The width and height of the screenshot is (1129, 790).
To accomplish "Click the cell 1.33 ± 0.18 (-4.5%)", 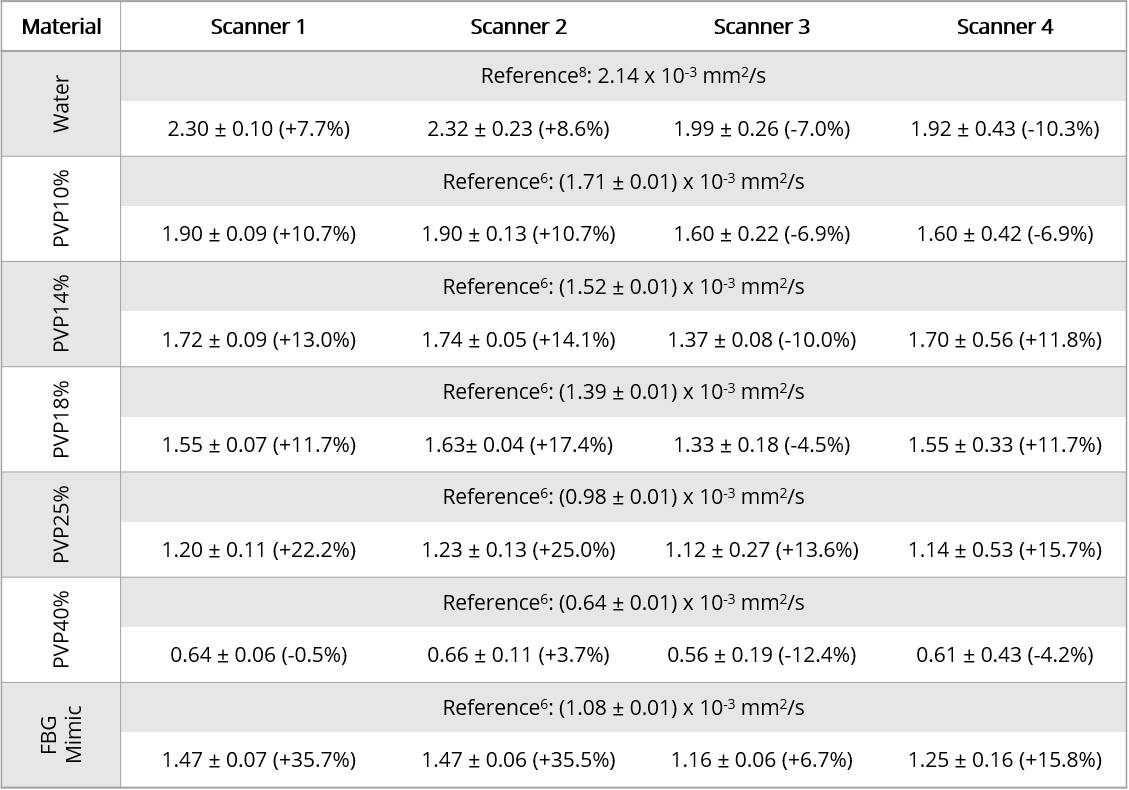I will [762, 445].
